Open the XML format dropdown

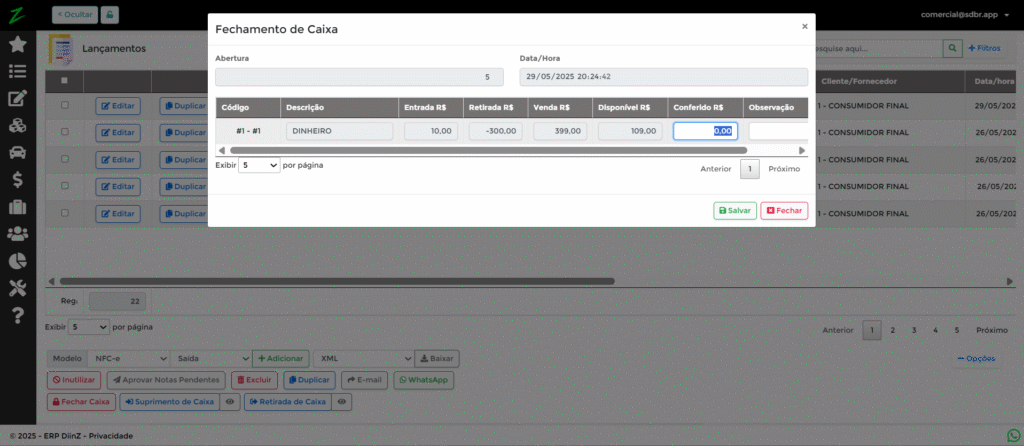point(362,358)
